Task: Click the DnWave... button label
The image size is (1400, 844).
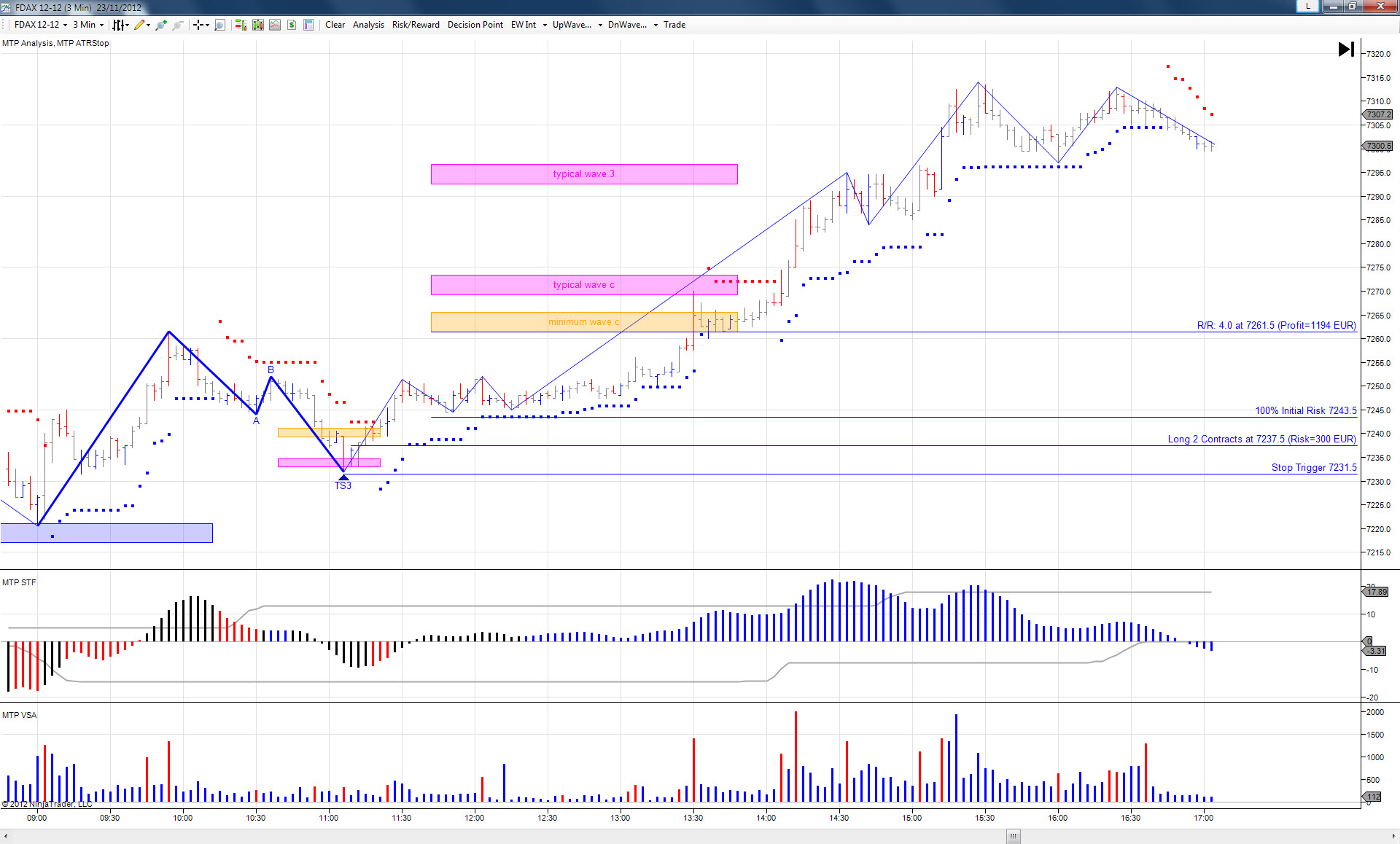Action: click(x=628, y=25)
